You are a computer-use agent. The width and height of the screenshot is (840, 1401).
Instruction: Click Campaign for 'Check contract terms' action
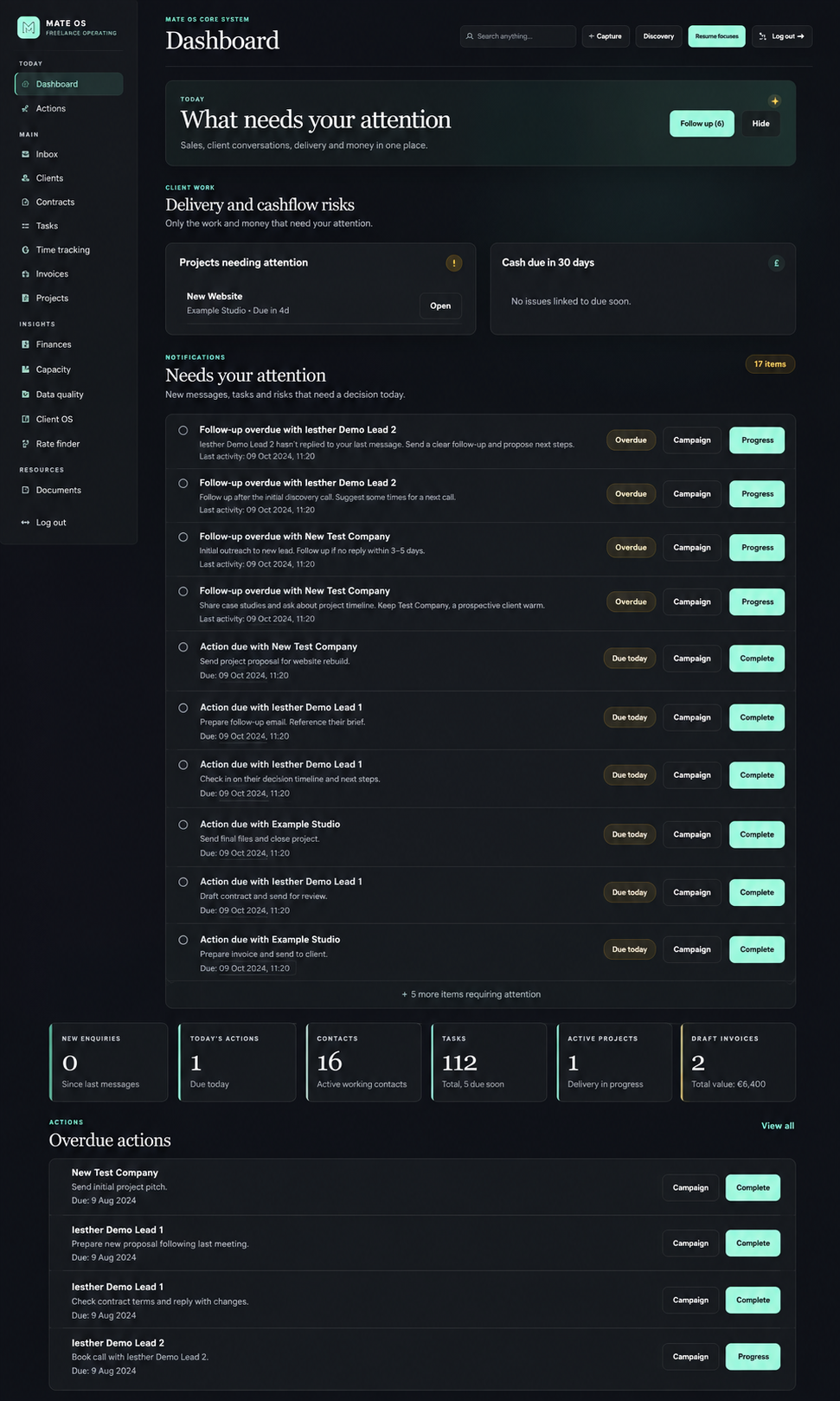690,1301
